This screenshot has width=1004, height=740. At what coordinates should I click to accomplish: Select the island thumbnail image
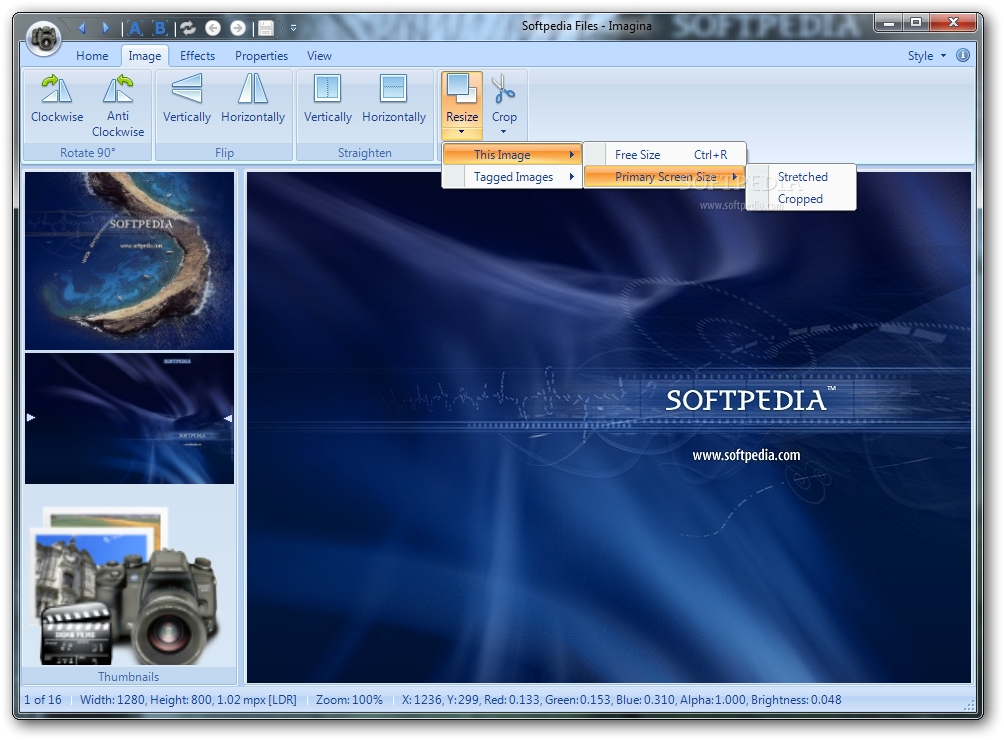[x=129, y=261]
